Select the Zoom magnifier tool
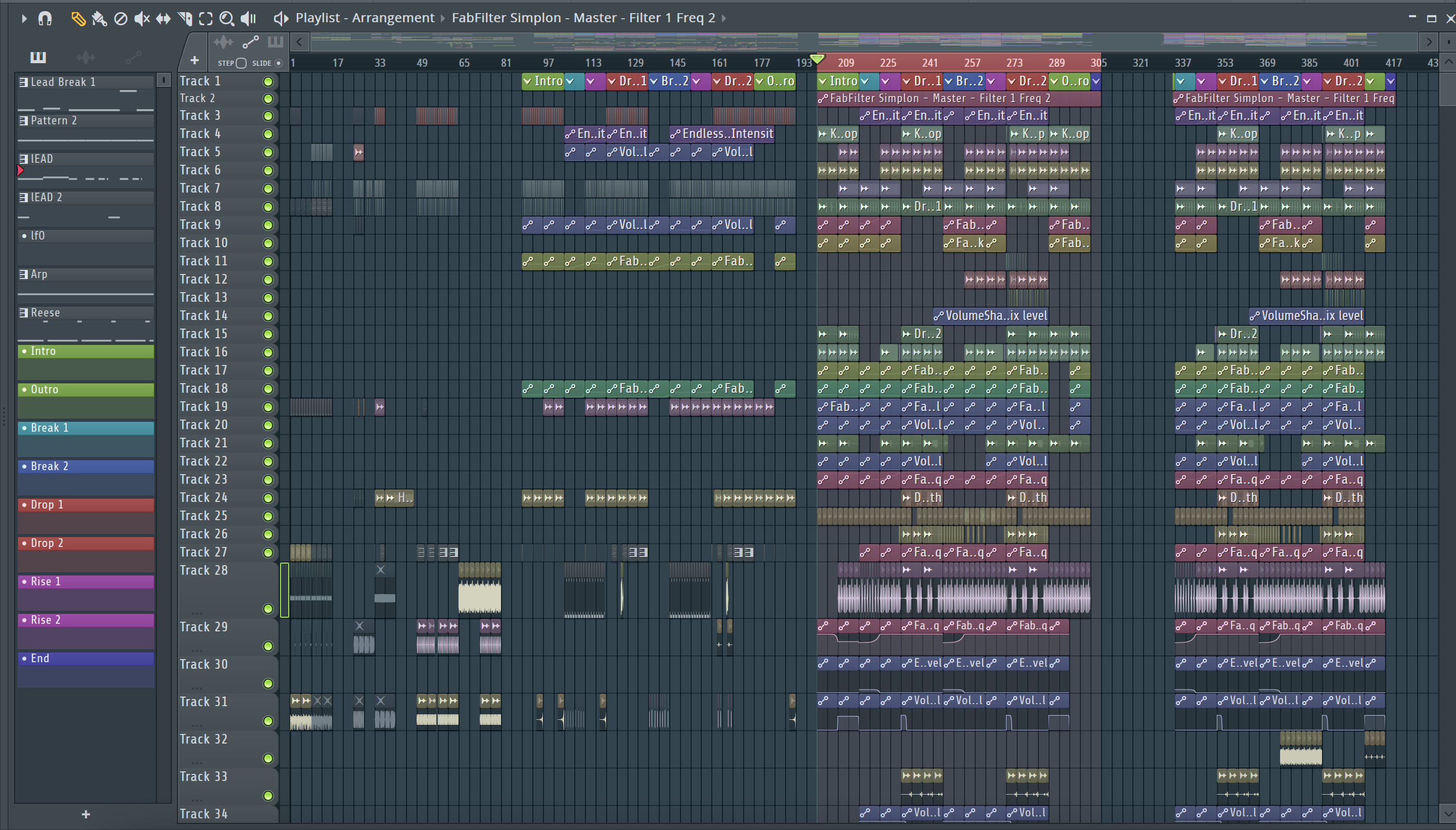 pos(227,19)
